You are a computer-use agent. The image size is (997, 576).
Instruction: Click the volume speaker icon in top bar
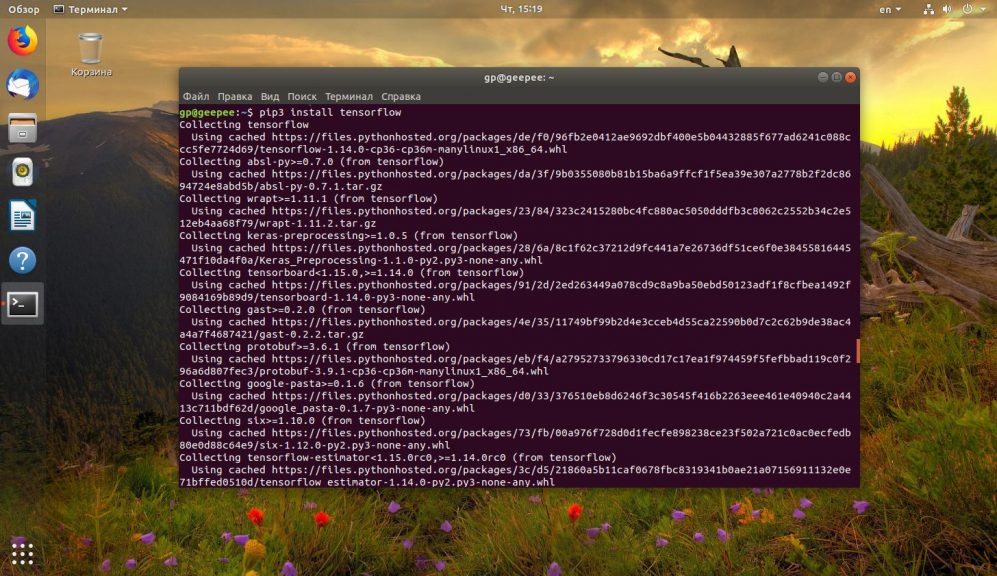[x=947, y=9]
